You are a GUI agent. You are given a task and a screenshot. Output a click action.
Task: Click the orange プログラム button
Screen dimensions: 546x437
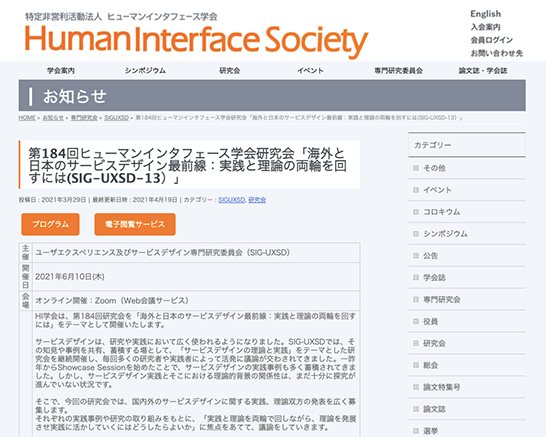50,224
